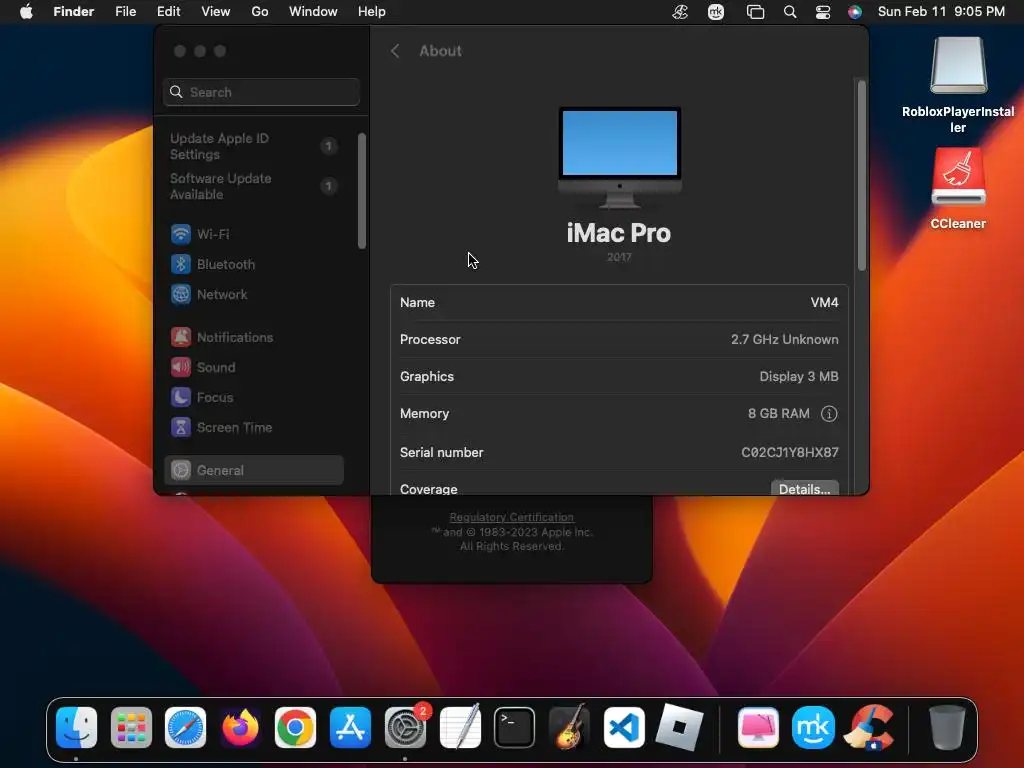Click the Memory info icon
1024x768 pixels.
pyautogui.click(x=829, y=413)
